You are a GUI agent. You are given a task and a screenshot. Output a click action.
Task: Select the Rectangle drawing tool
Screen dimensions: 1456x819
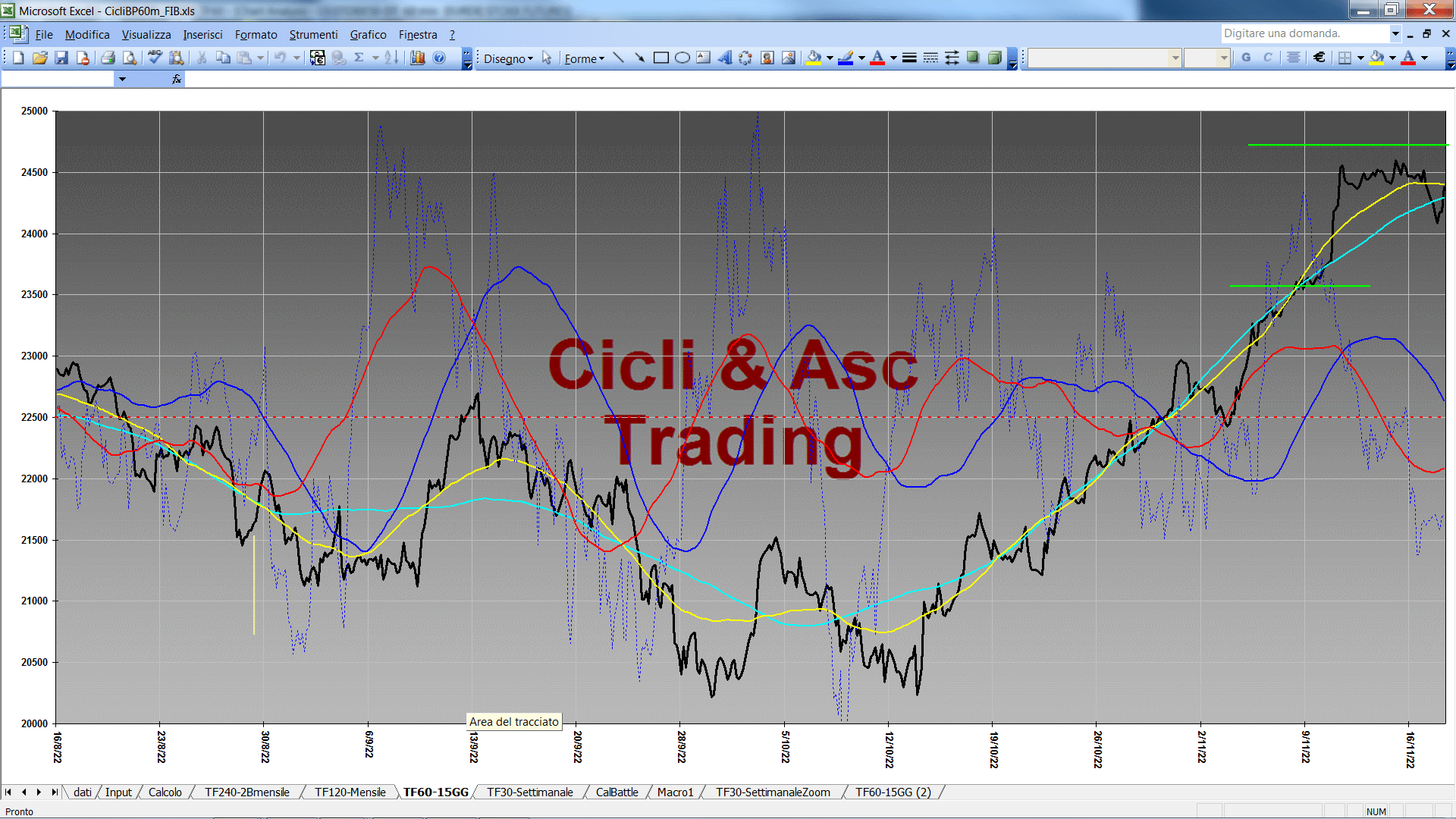pos(661,58)
